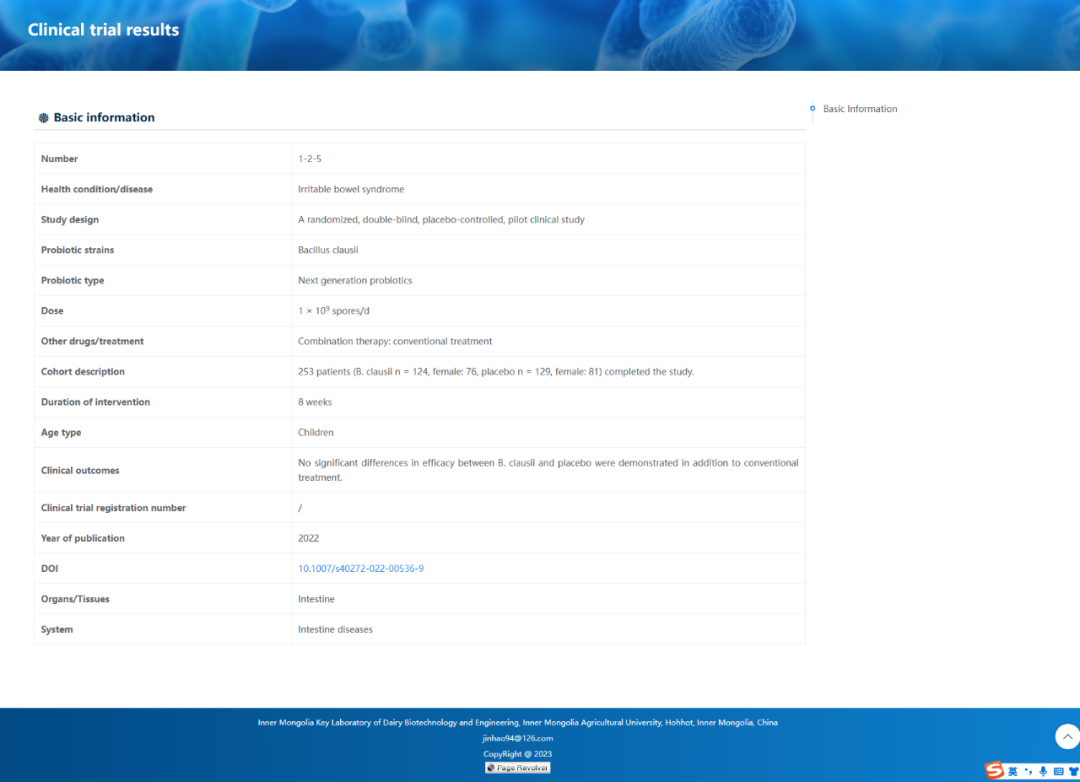
Task: Click the Bacillus clausii strain value
Action: [328, 249]
